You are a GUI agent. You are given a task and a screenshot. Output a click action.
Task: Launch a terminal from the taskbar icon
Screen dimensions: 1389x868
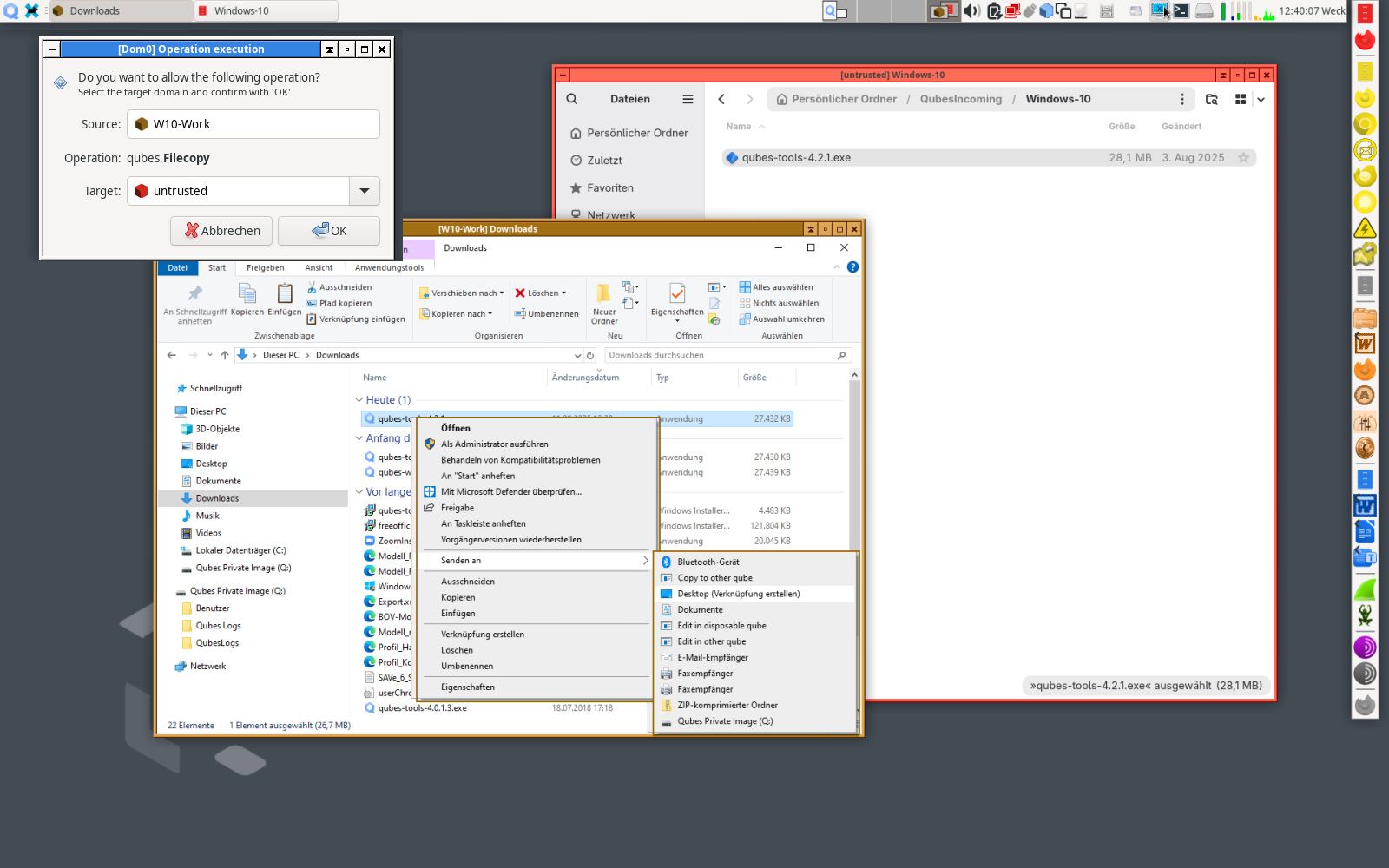tap(1182, 11)
